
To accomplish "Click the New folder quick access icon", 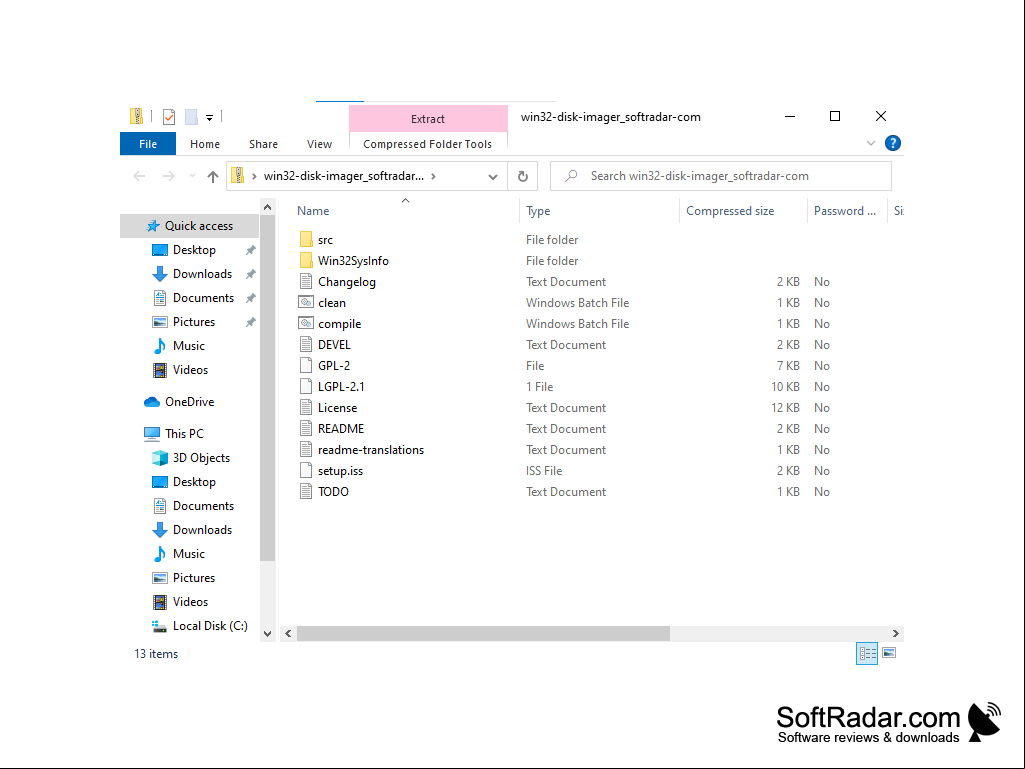I will [191, 117].
